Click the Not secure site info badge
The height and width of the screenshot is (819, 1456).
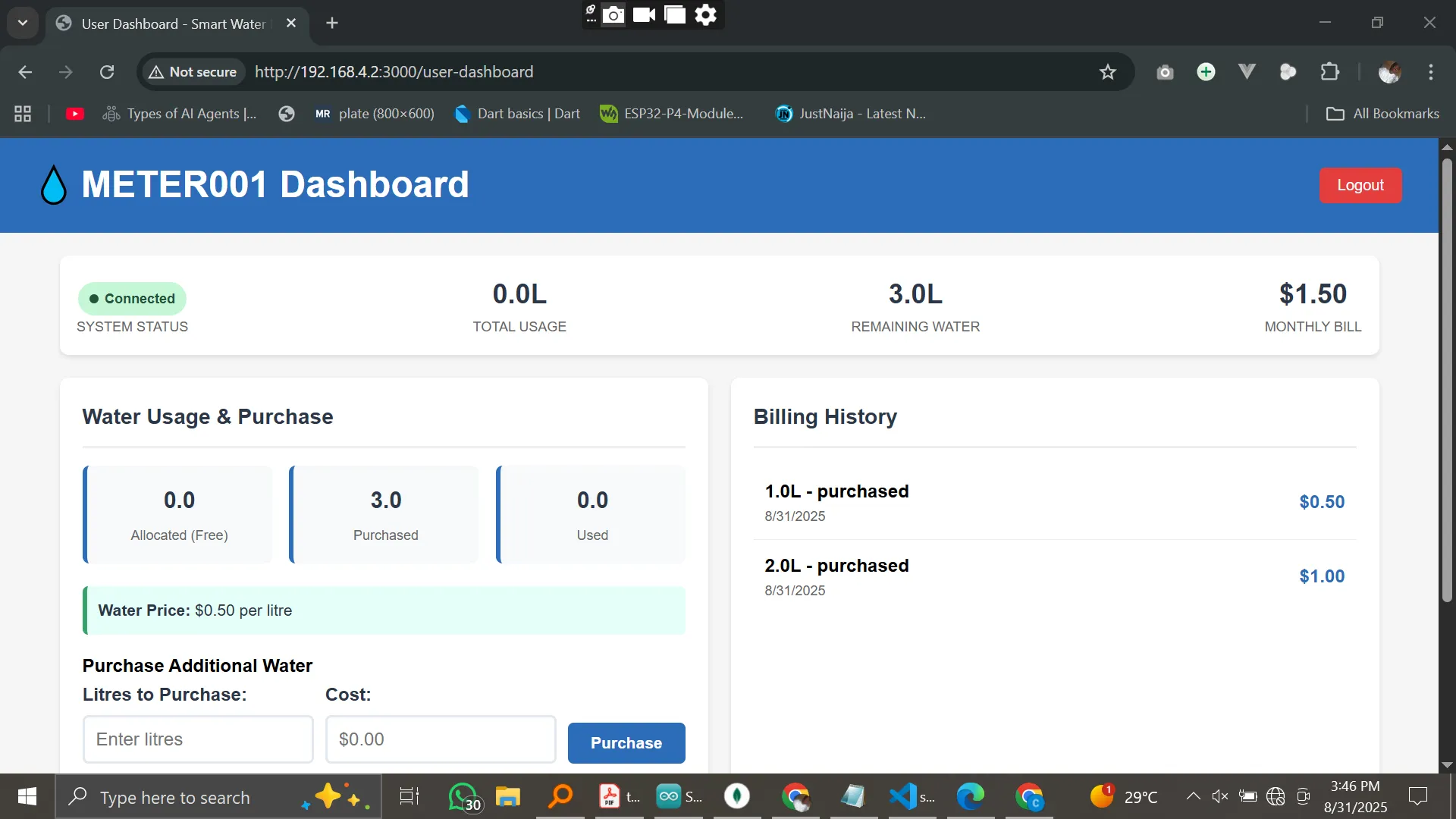click(x=193, y=72)
